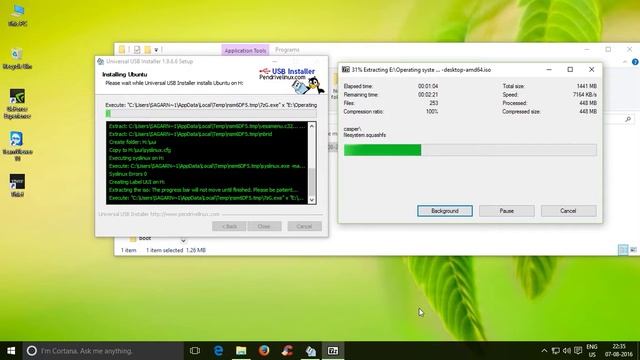Open the Recycle Bin desktop icon
Image resolution: width=640 pixels, height=360 pixels.
(x=17, y=58)
